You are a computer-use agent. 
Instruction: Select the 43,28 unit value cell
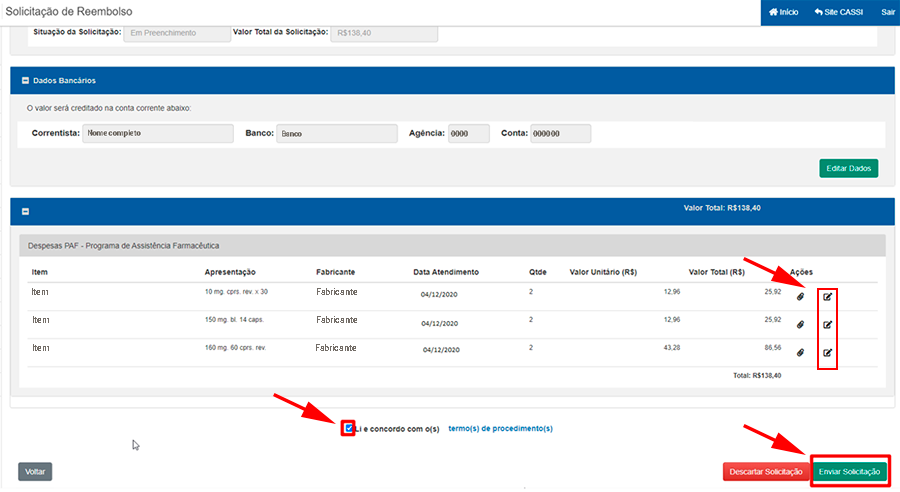(672, 348)
